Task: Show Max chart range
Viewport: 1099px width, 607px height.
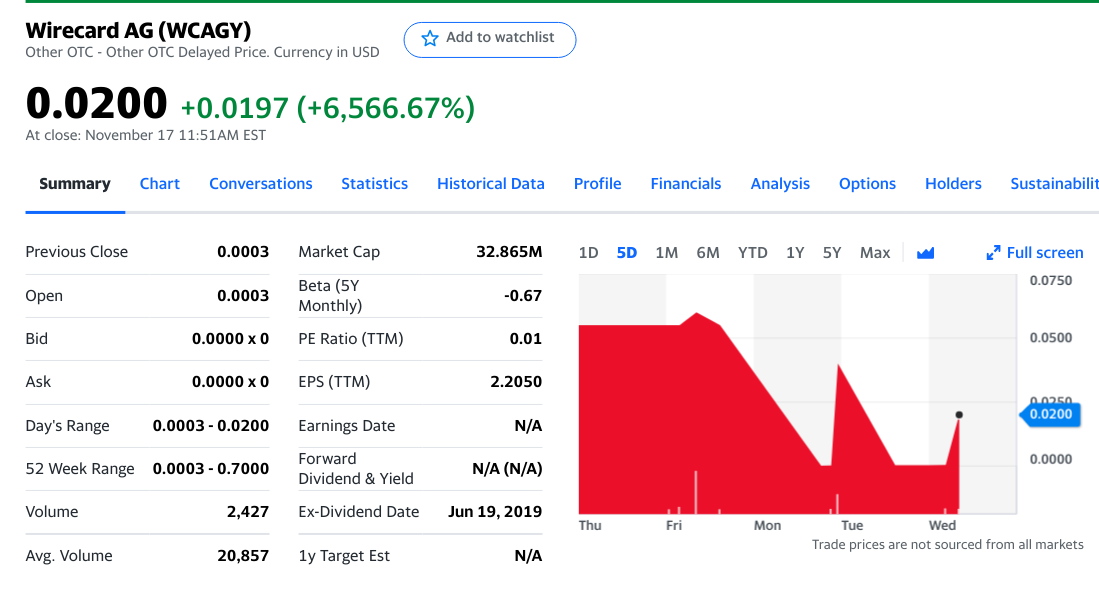Action: click(x=875, y=253)
